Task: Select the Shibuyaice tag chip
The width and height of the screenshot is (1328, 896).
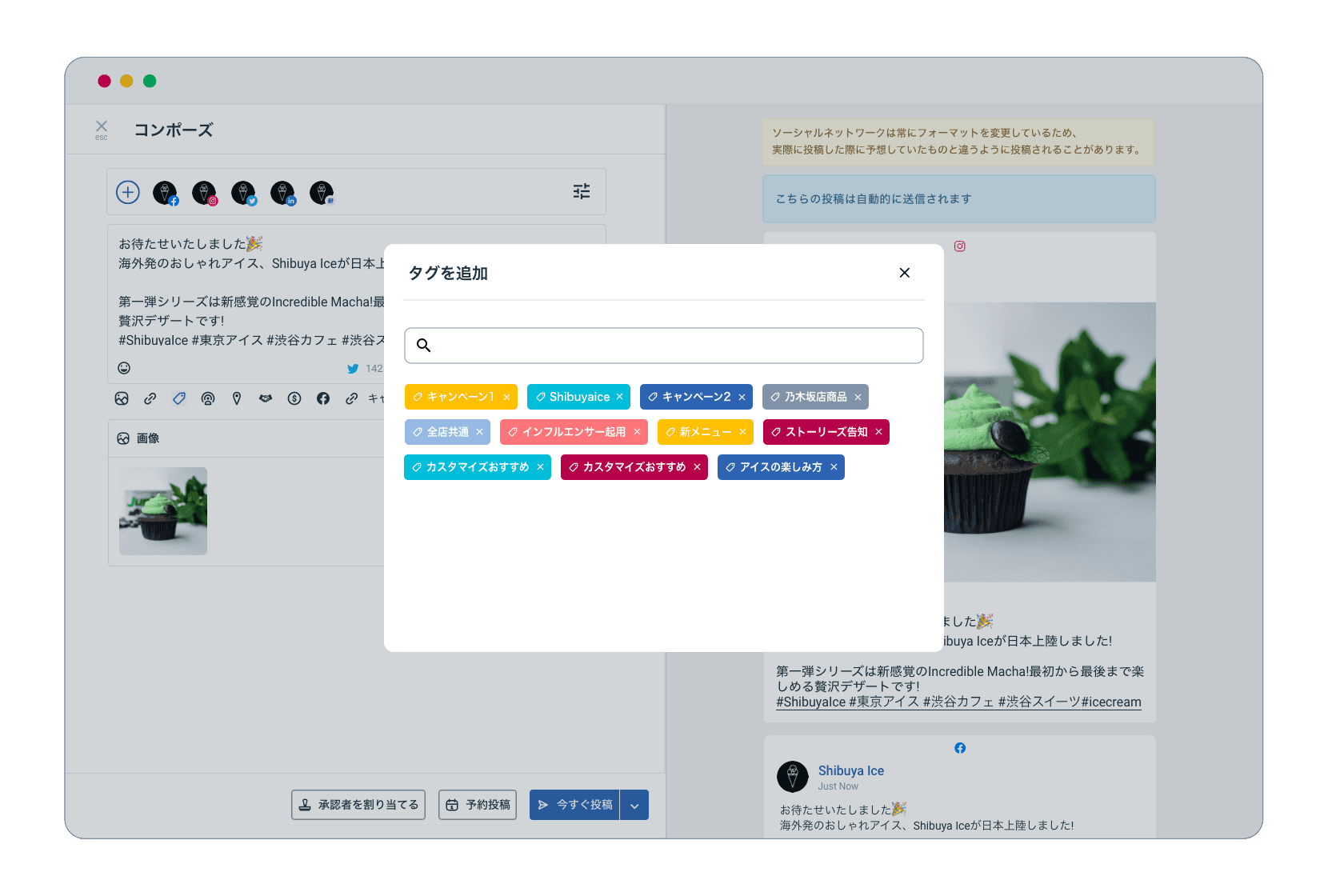Action: (572, 397)
